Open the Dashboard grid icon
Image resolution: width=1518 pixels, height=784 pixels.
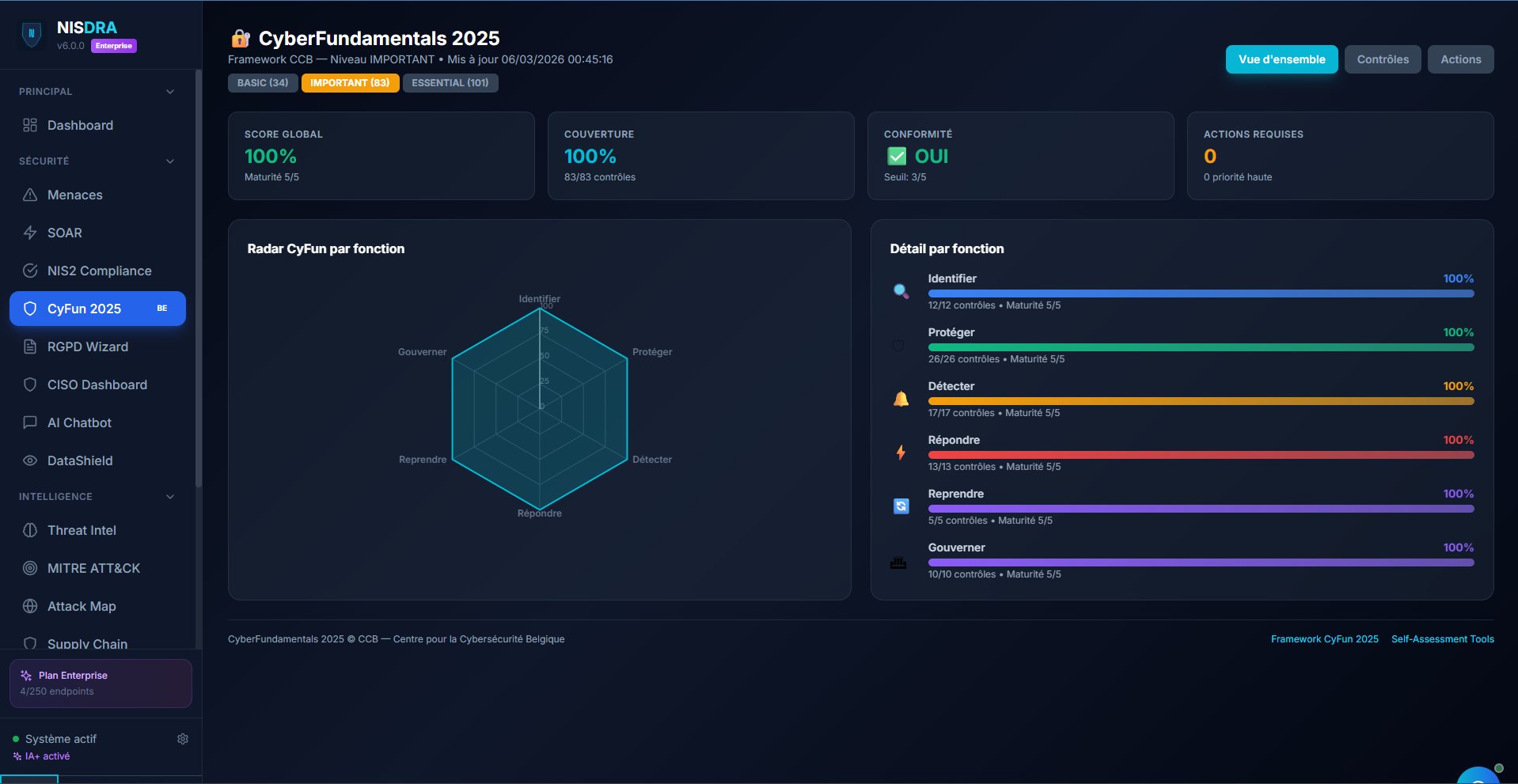pos(30,125)
